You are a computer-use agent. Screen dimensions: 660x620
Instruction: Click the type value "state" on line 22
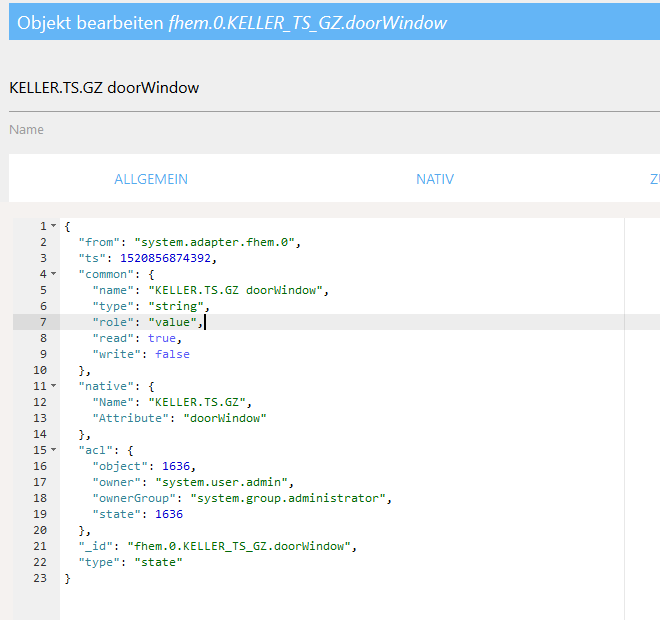(158, 562)
